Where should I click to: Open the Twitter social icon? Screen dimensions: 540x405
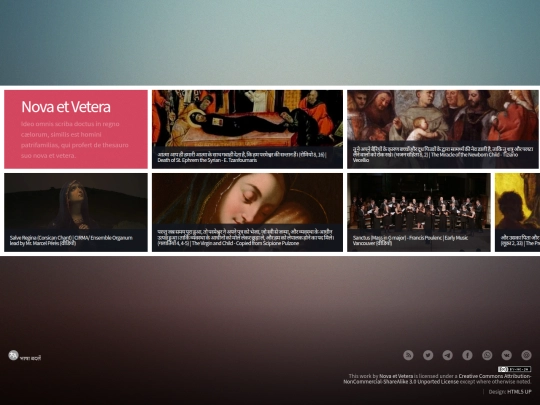coord(428,355)
